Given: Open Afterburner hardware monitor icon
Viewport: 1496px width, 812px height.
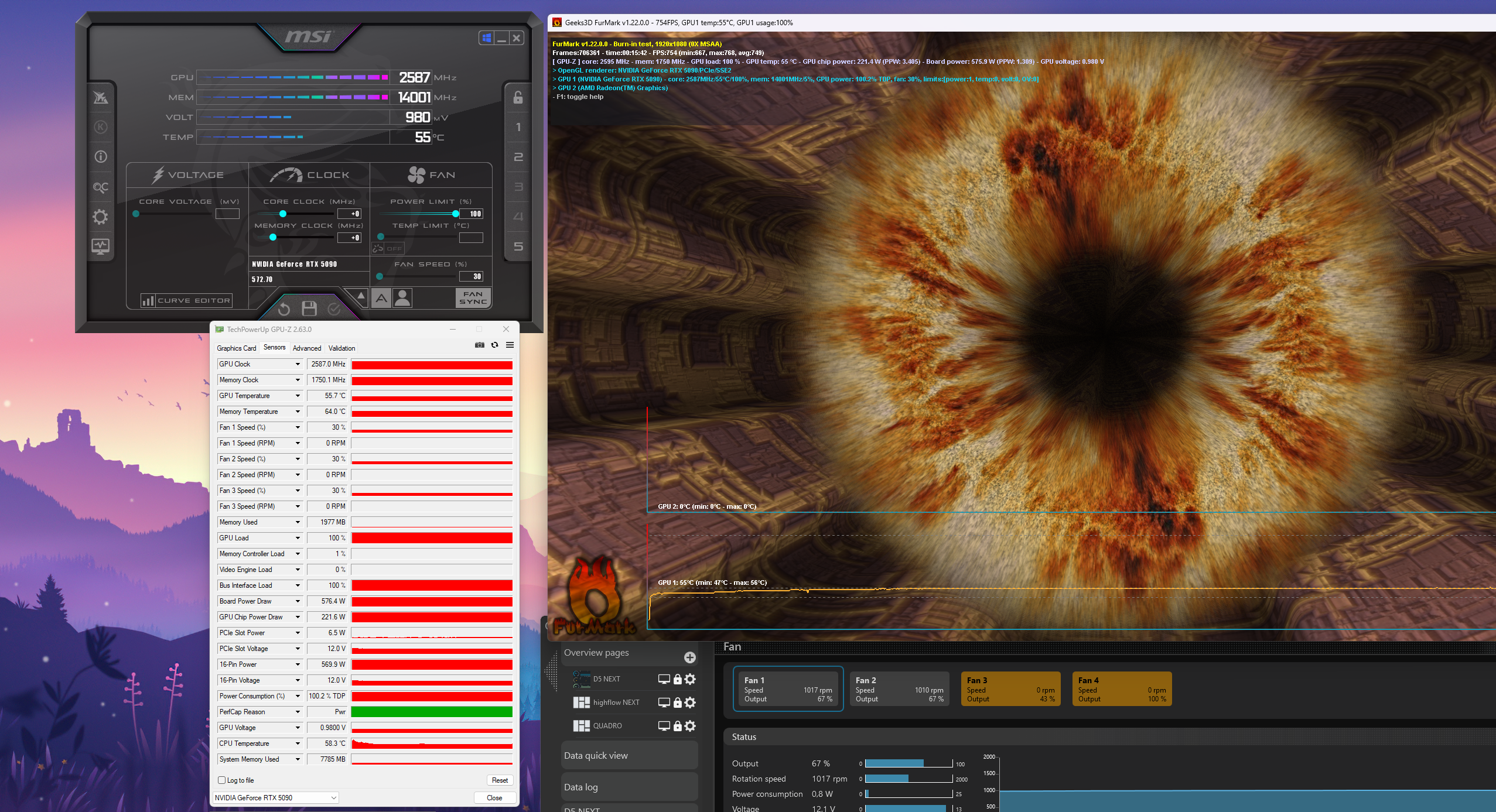Looking at the screenshot, I should pos(100,246).
